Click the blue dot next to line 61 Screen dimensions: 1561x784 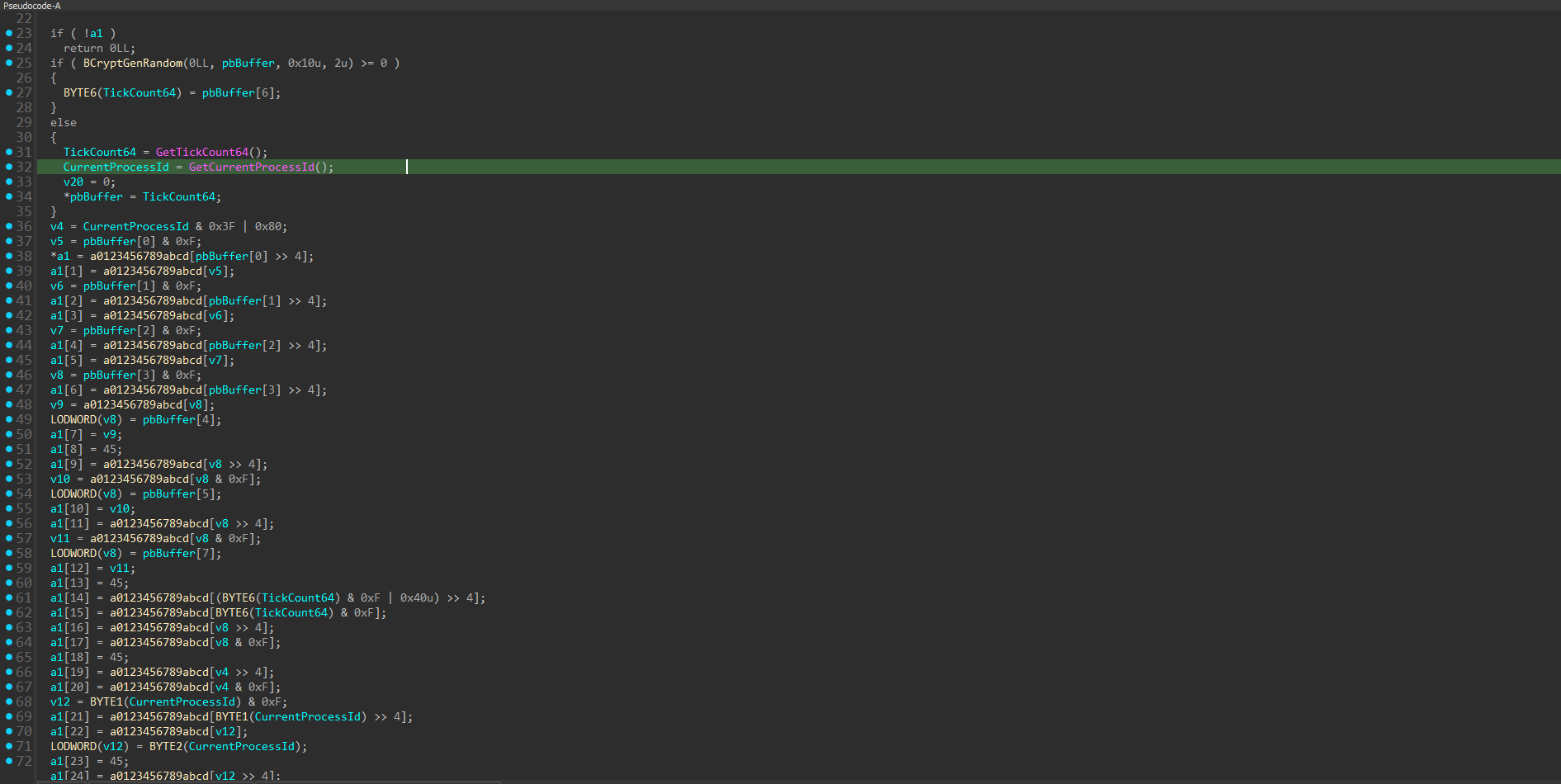click(9, 597)
